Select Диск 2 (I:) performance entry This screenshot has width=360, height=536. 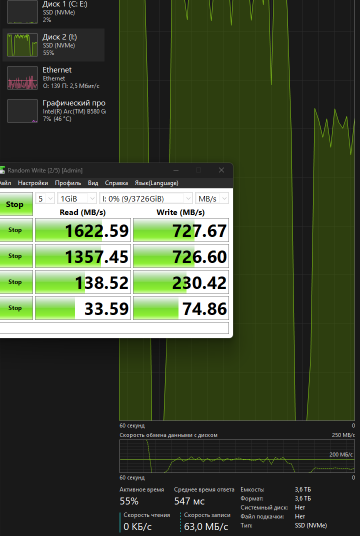(53, 45)
